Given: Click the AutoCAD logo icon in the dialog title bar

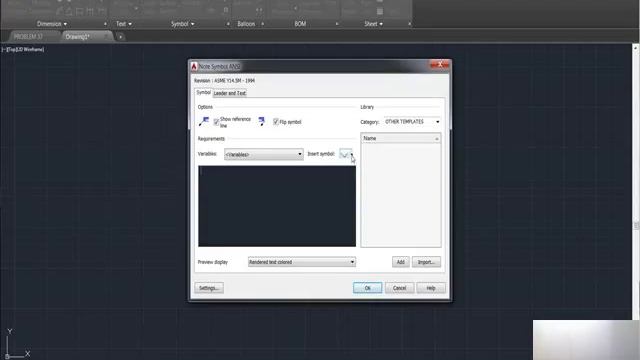Looking at the screenshot, I should tap(194, 66).
